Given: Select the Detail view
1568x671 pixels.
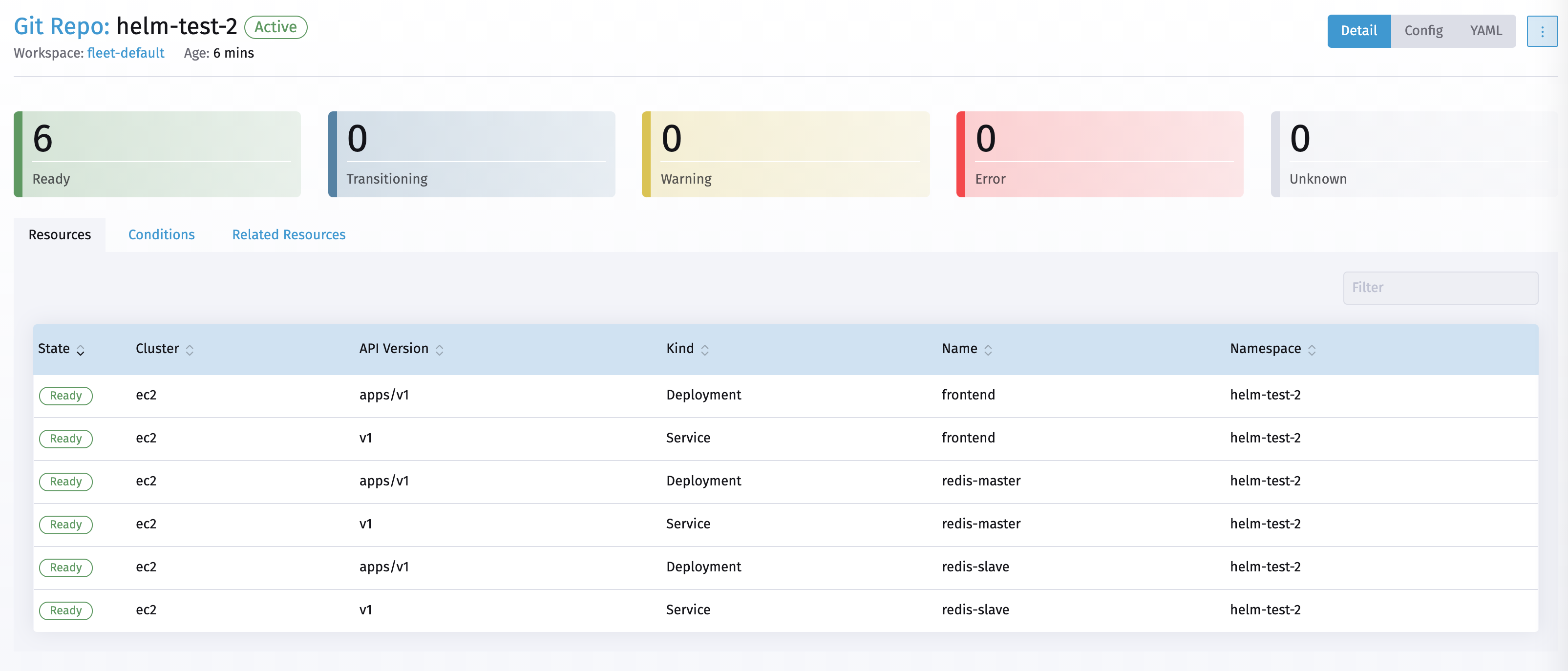Looking at the screenshot, I should click(x=1358, y=30).
